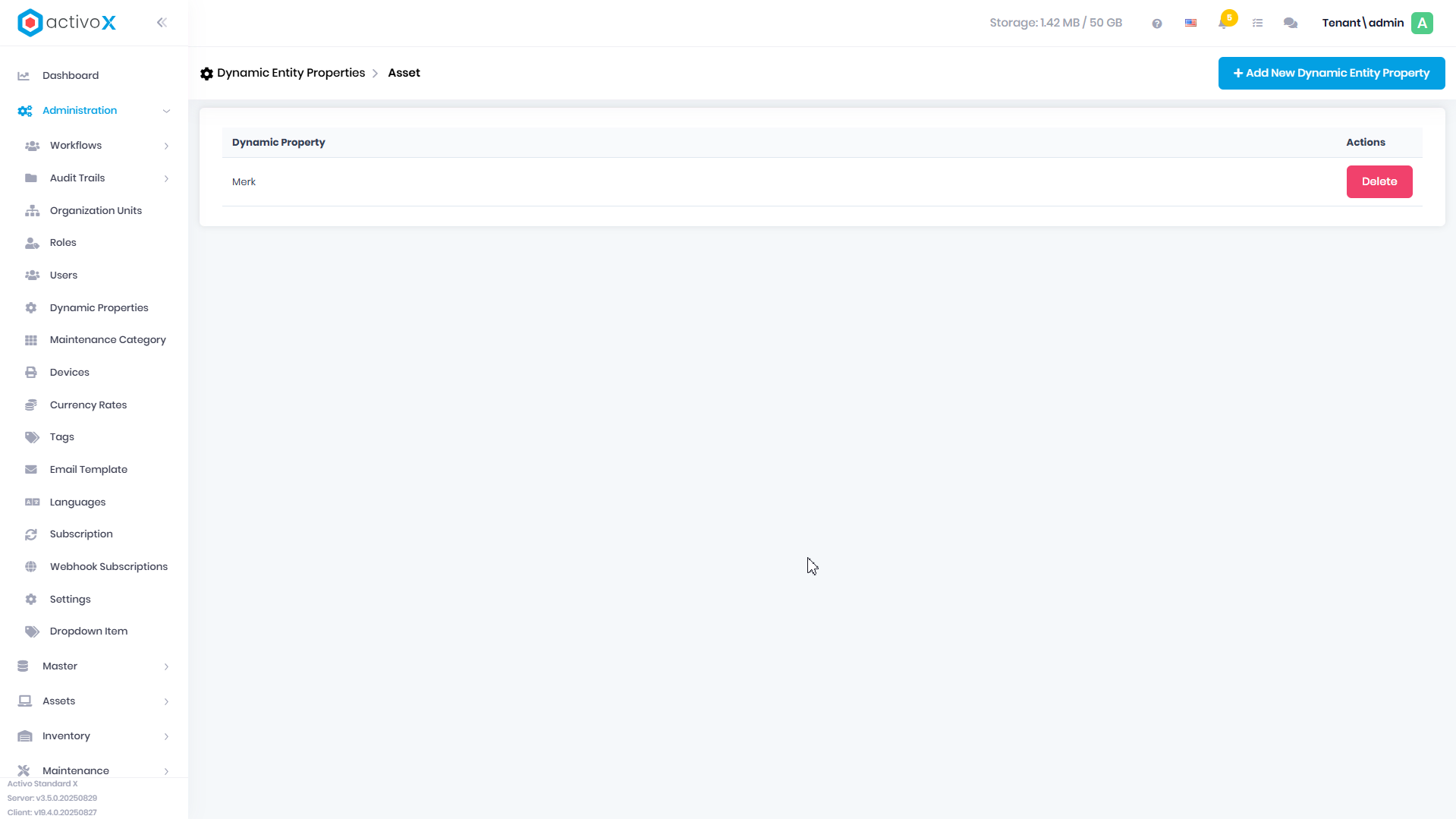Click the Storage usage text

point(1055,23)
